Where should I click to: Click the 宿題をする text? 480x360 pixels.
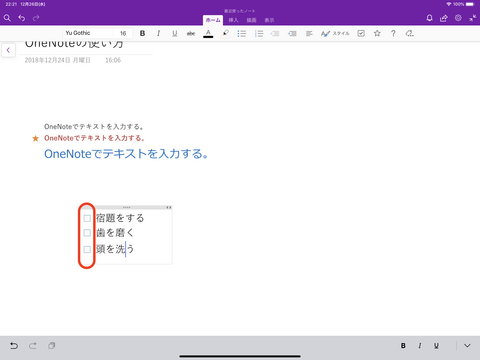point(120,218)
